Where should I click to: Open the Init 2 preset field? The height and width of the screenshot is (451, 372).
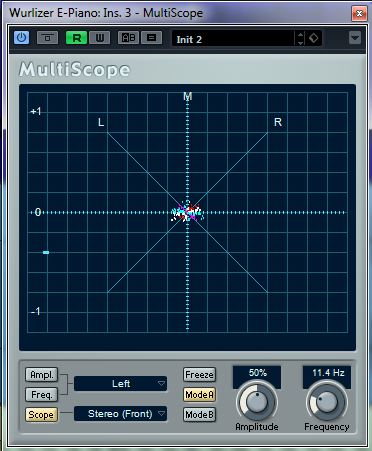[x=233, y=38]
